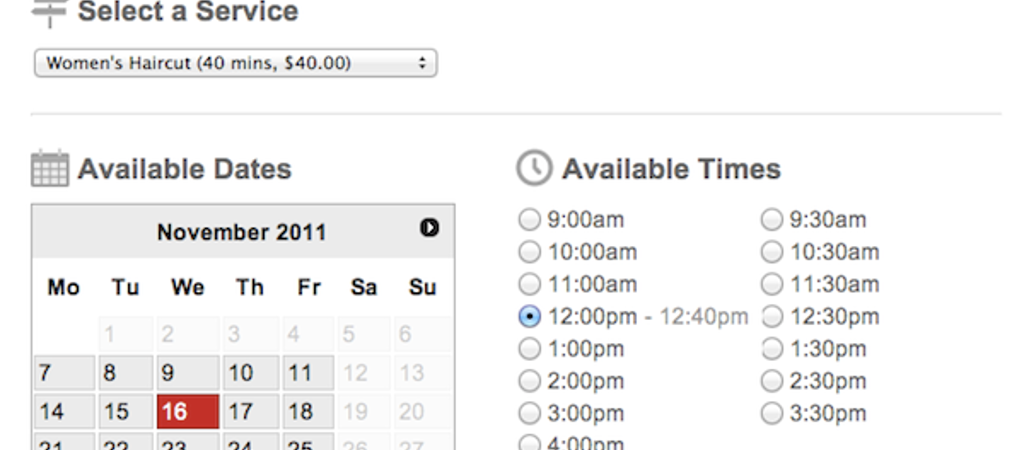The image size is (1024, 450).
Task: Select the 9:00am time slot
Action: 529,219
